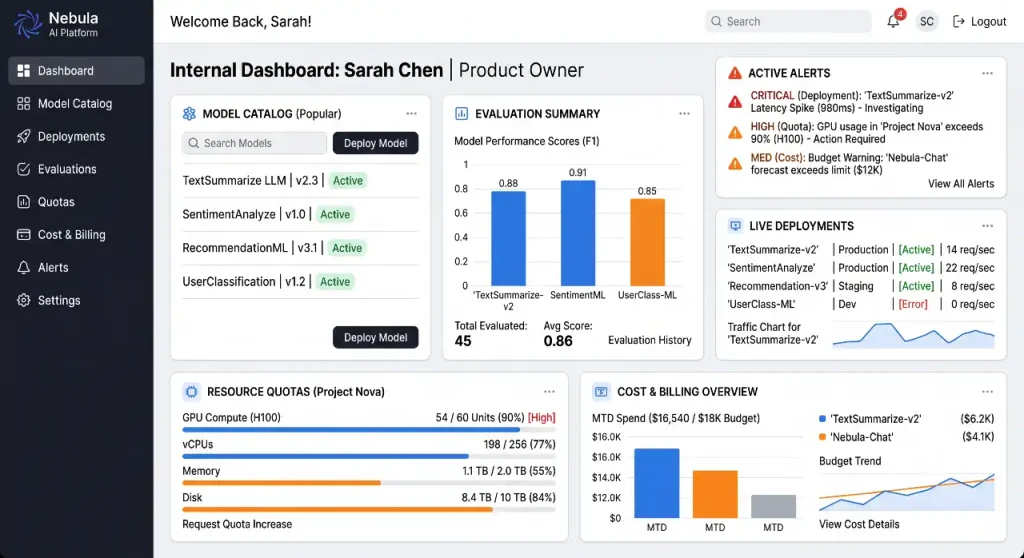
Task: Select the 'Recommendation-v3' Staging deployment row
Action: tap(861, 286)
